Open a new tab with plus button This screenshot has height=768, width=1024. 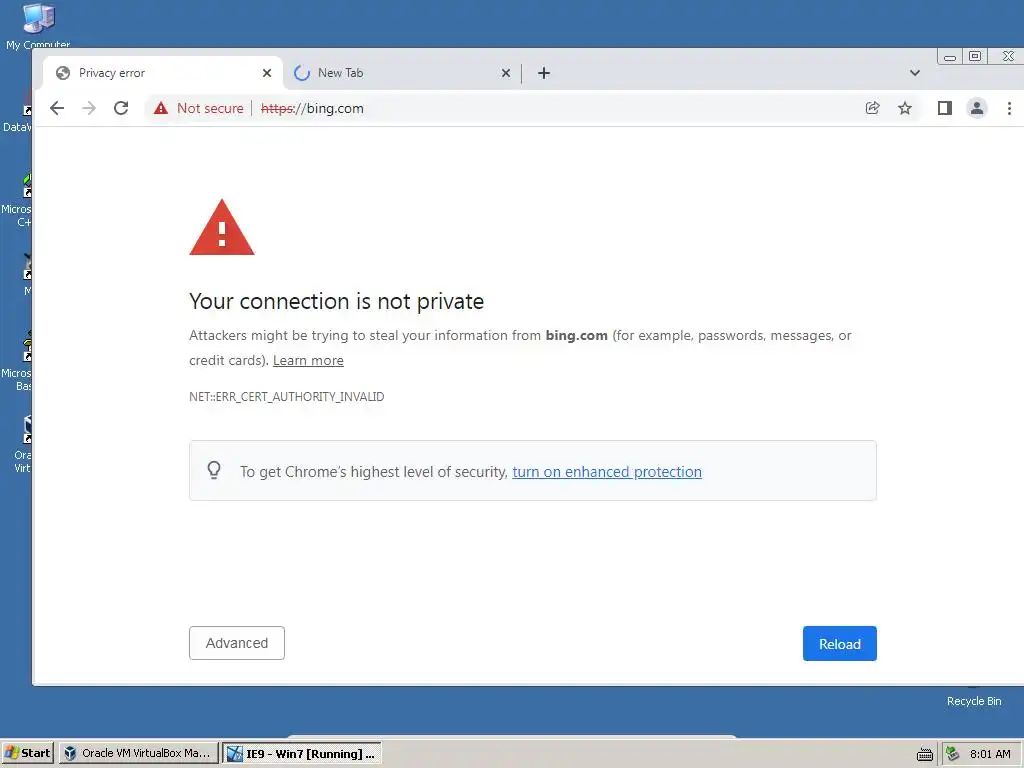[543, 73]
